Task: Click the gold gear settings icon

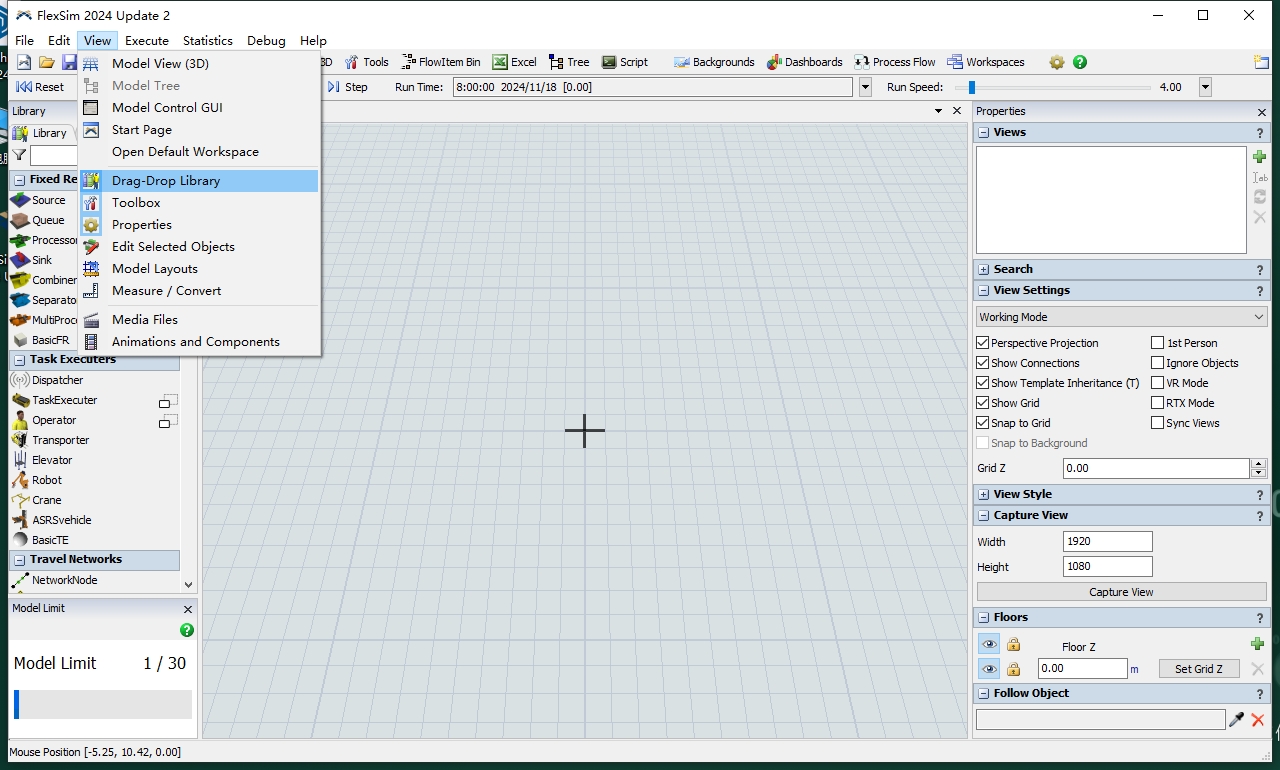Action: pos(1057,62)
